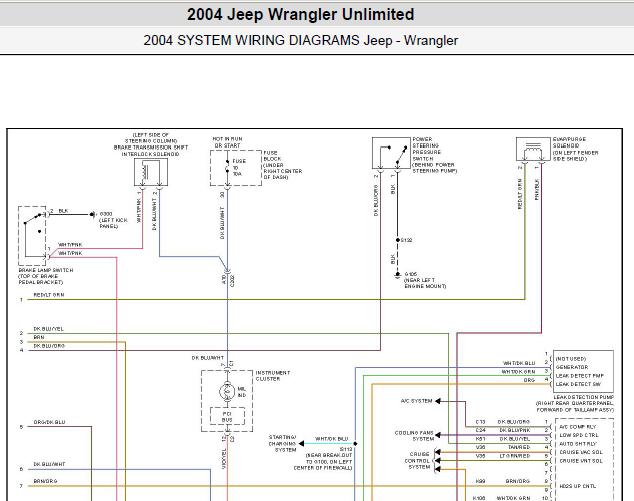This screenshot has width=634, height=501.
Task: Click the Power Steering Pressure Switch symbol
Action: 391,153
